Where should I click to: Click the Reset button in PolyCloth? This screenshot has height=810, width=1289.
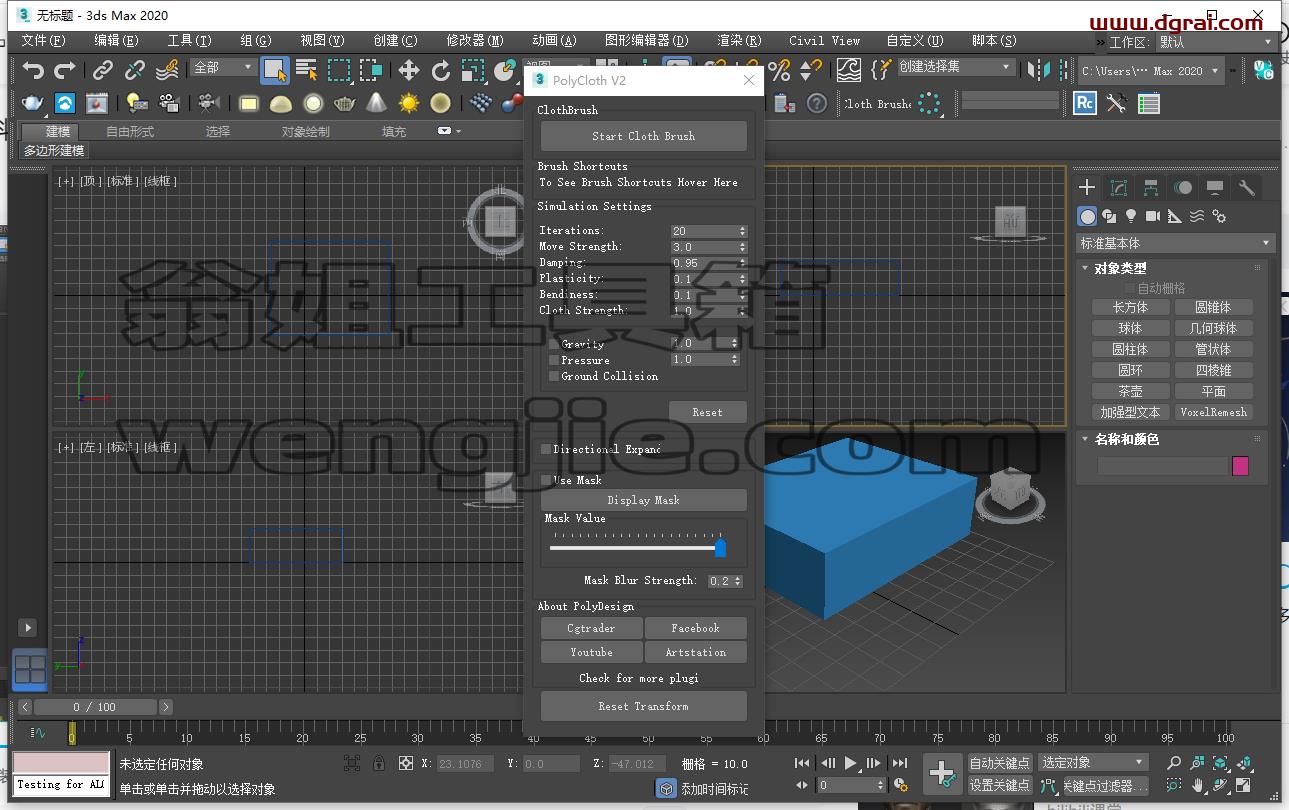tap(707, 412)
